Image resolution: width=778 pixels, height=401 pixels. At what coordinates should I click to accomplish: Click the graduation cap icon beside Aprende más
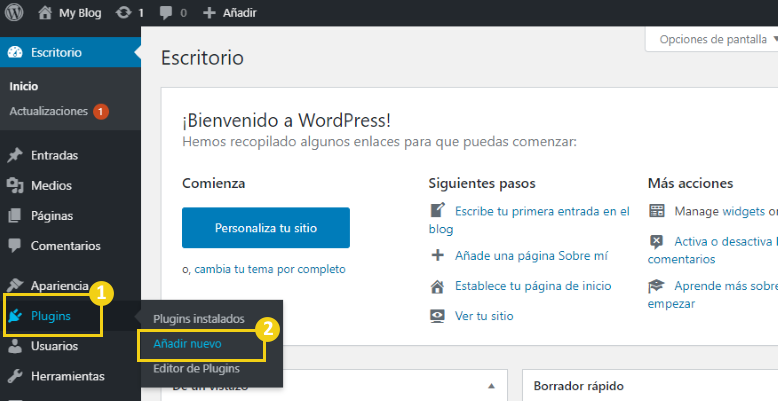(656, 286)
